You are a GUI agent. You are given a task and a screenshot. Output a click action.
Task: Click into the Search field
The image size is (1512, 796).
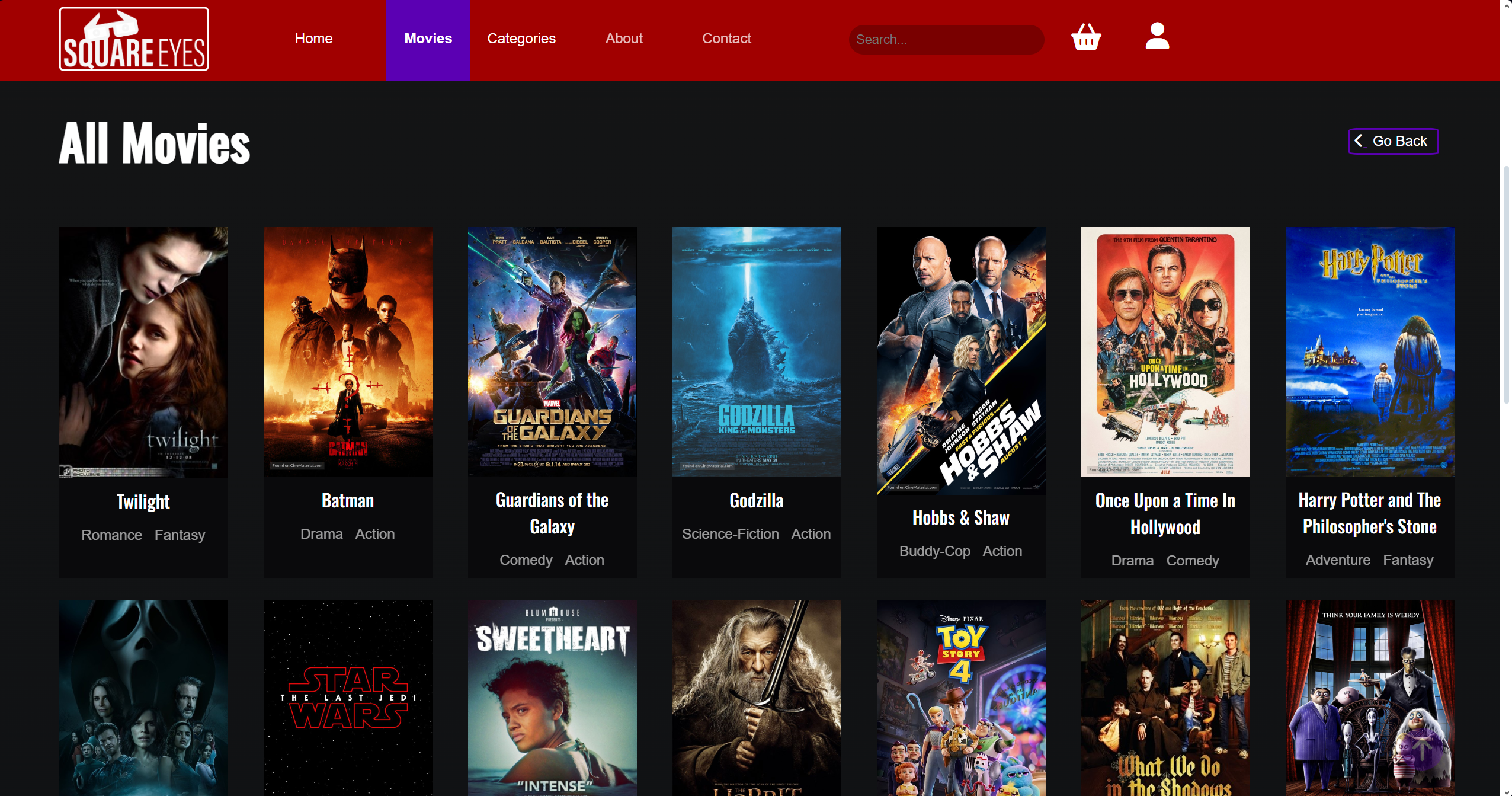(946, 39)
